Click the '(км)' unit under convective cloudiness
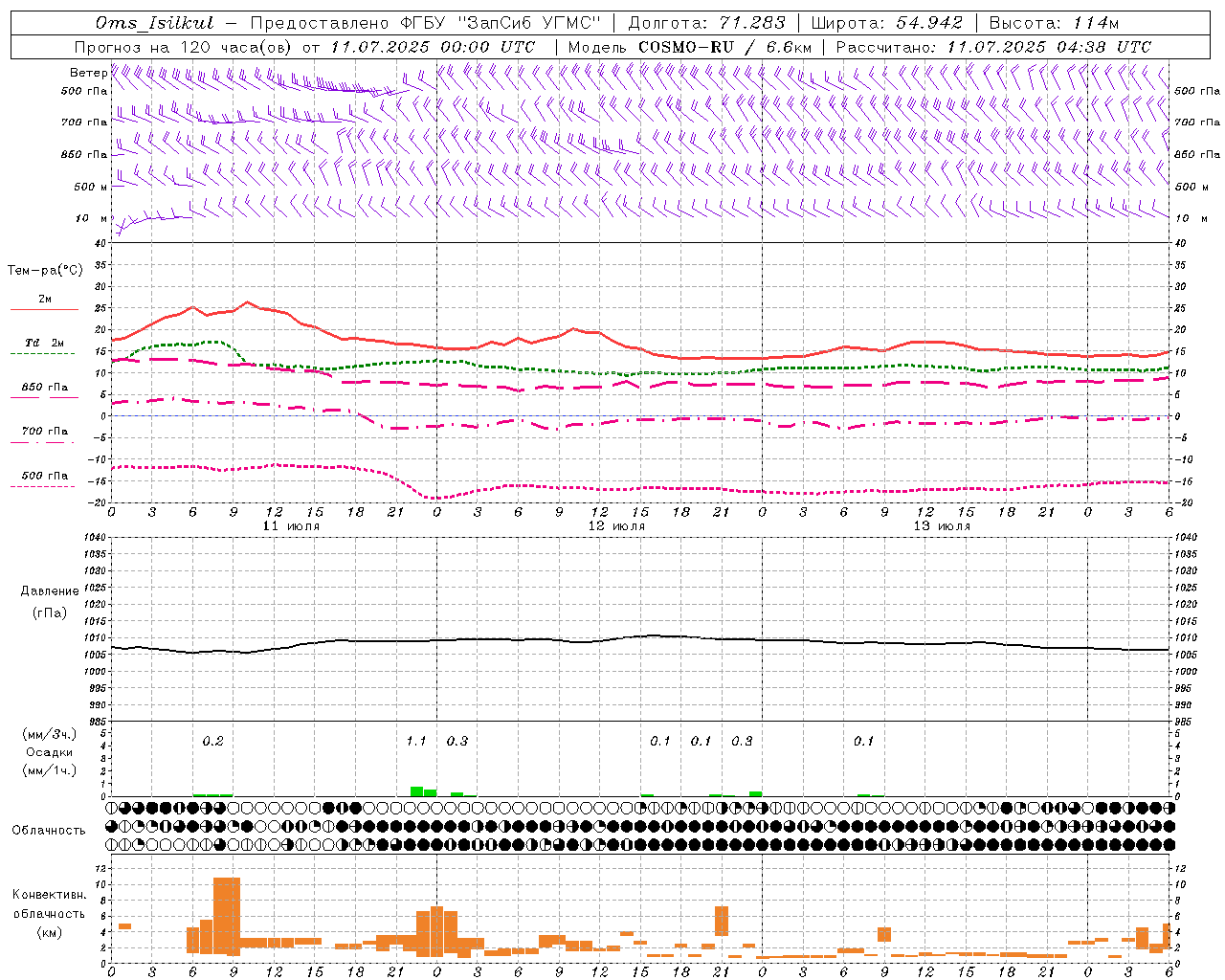 tap(49, 932)
